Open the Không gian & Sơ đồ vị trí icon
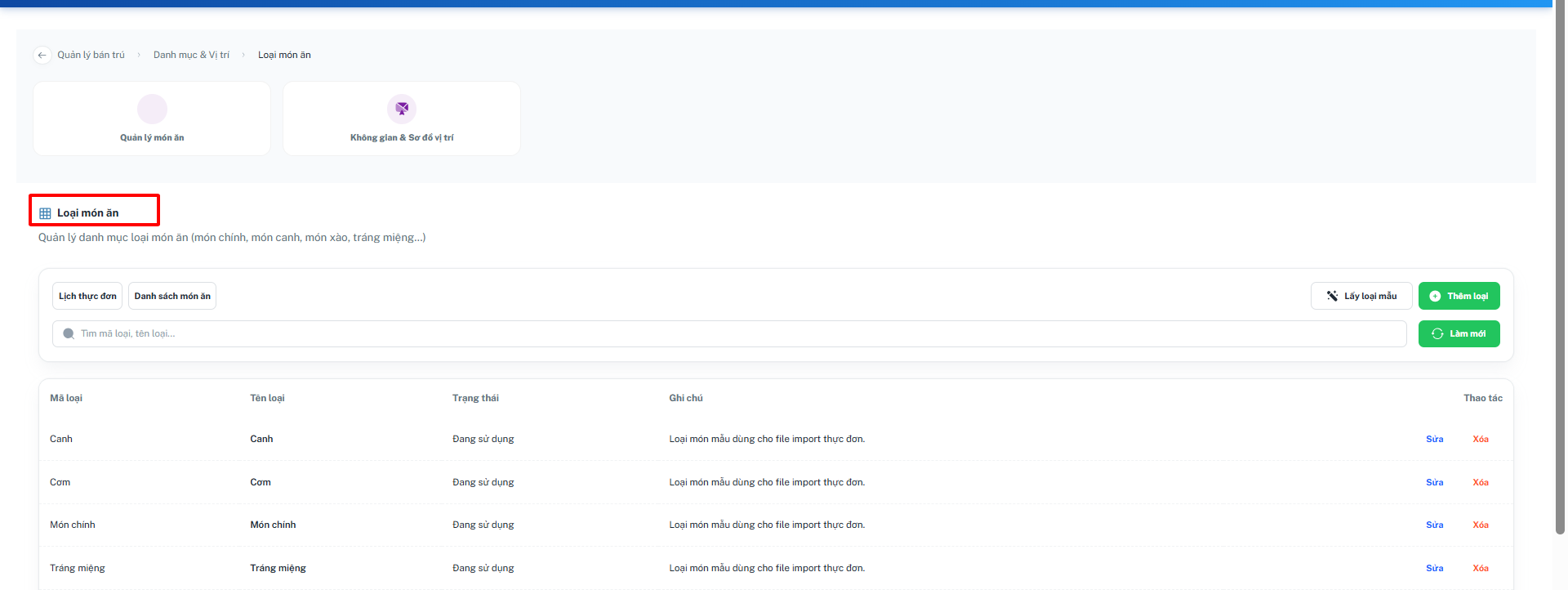The height and width of the screenshot is (590, 1568). pyautogui.click(x=402, y=109)
